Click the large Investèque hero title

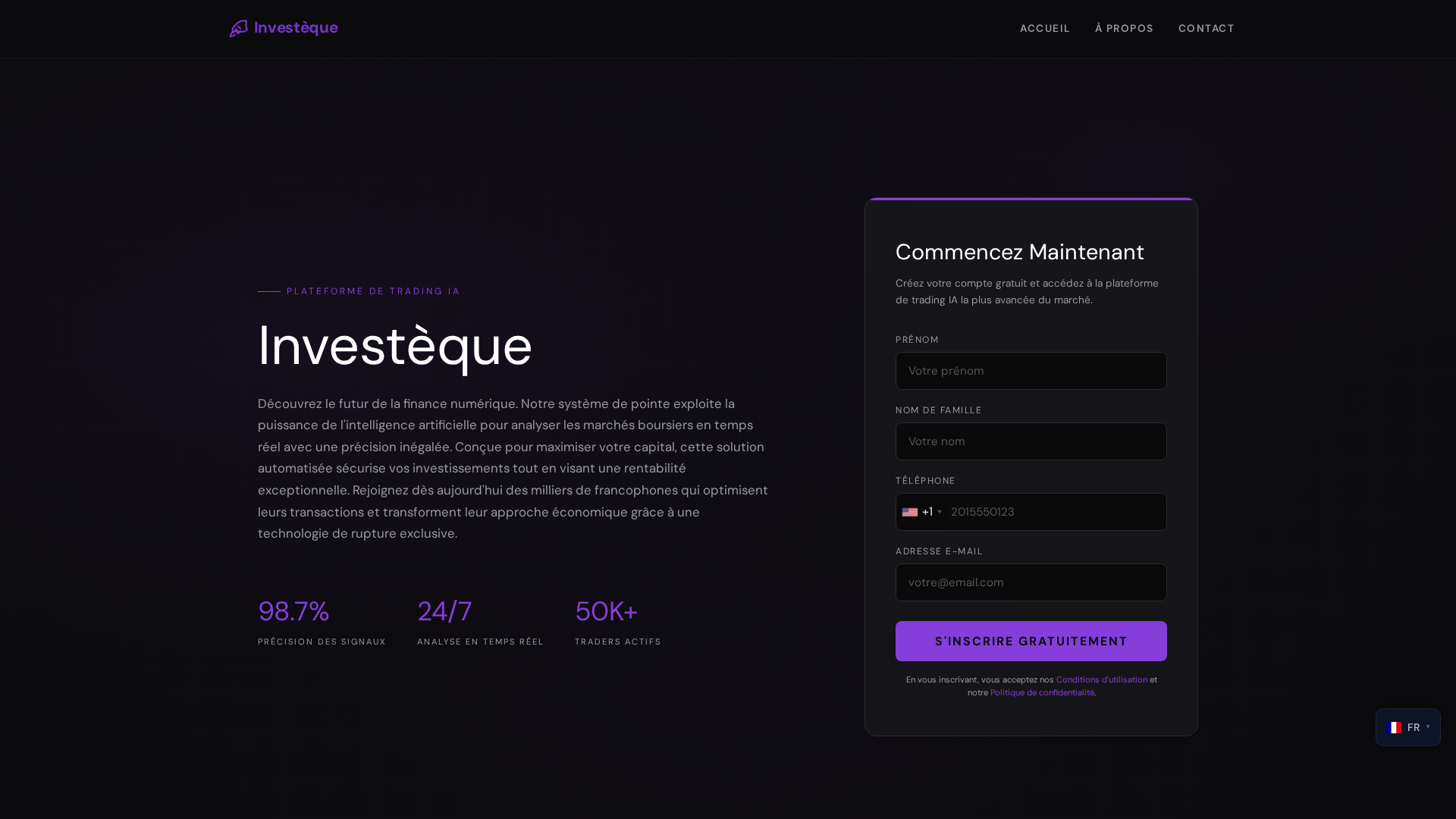coord(395,346)
